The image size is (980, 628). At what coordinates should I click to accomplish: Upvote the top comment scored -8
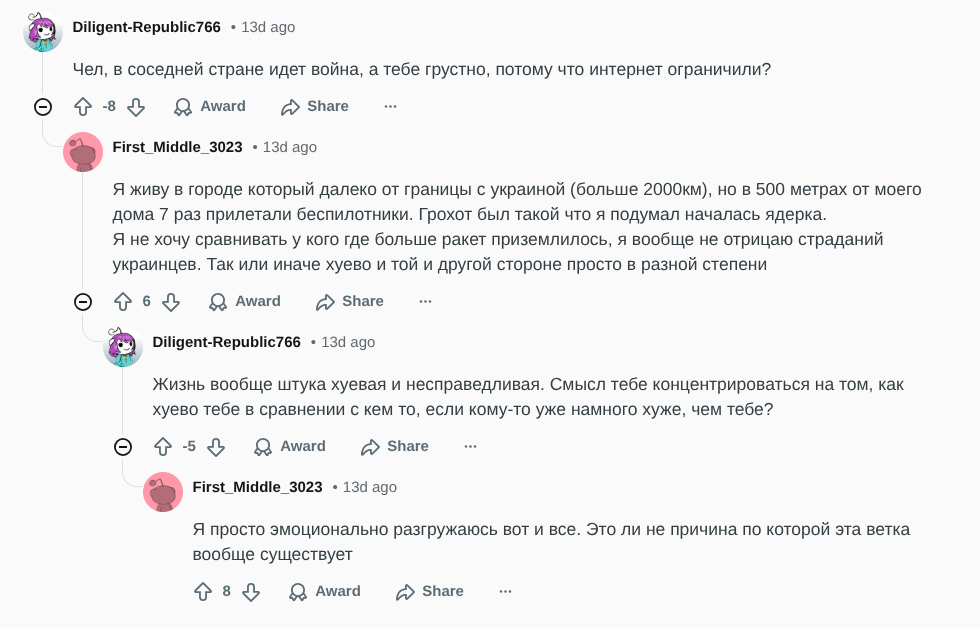[83, 106]
